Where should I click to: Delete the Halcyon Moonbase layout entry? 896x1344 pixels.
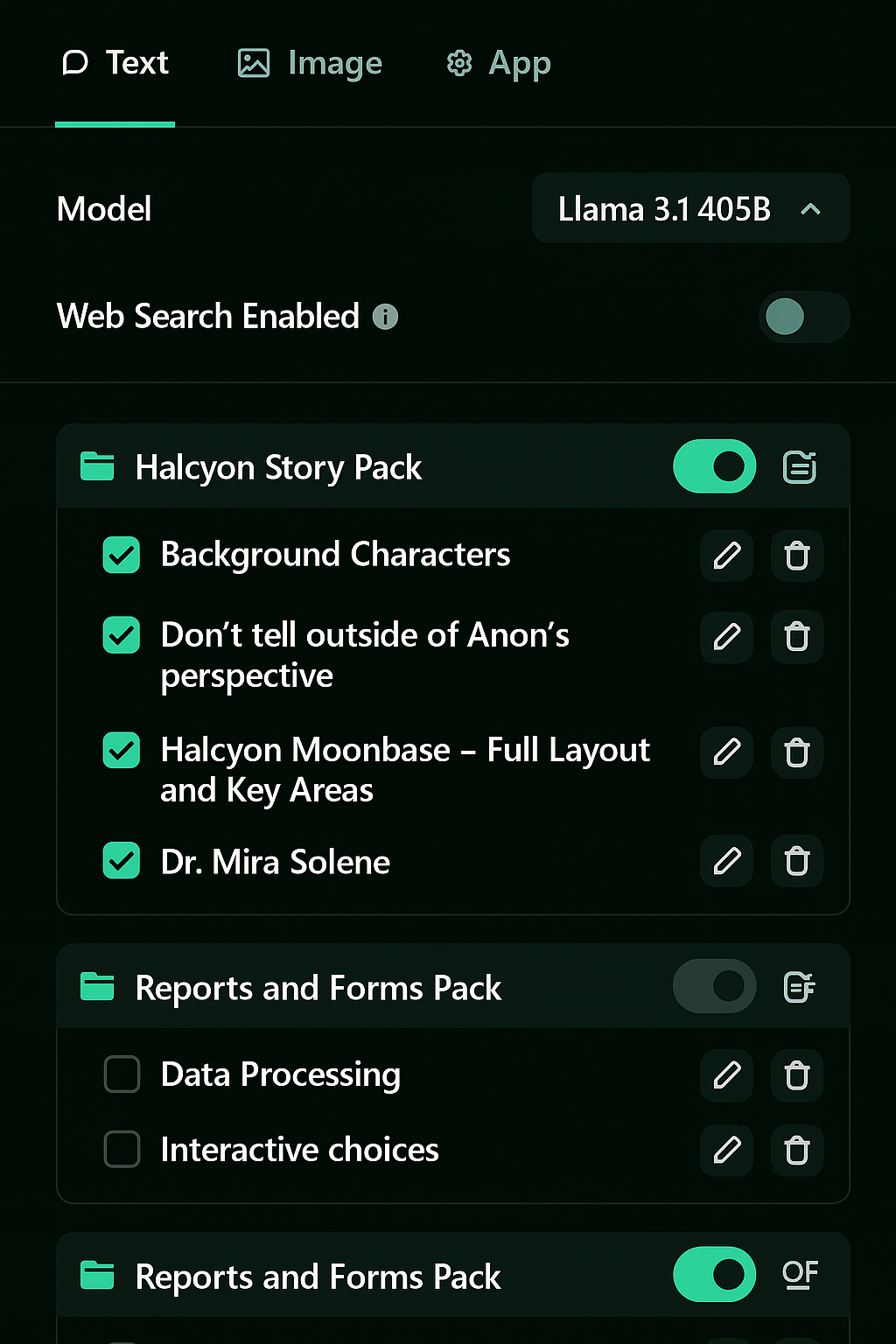(797, 752)
